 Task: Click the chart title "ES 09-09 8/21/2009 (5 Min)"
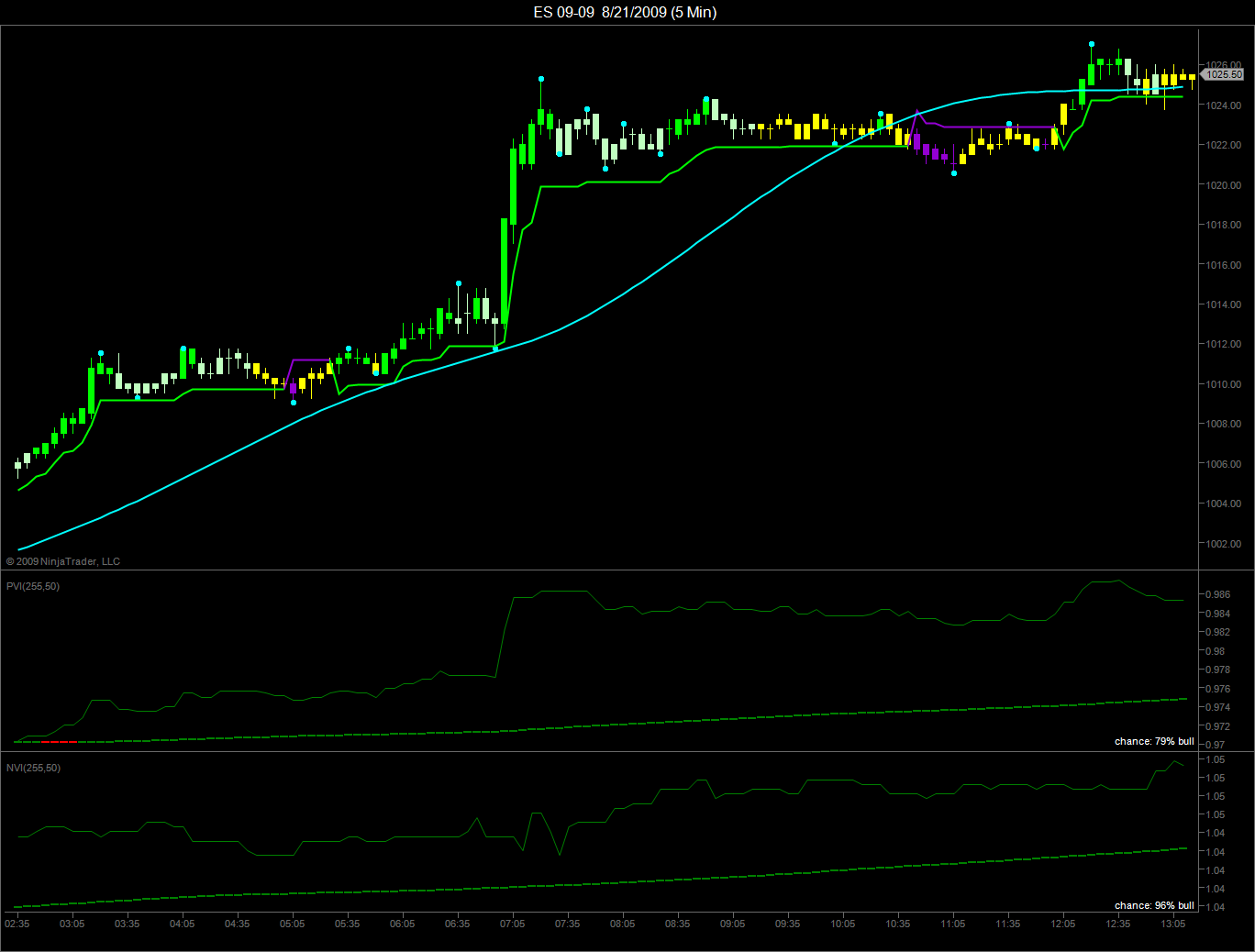click(625, 12)
